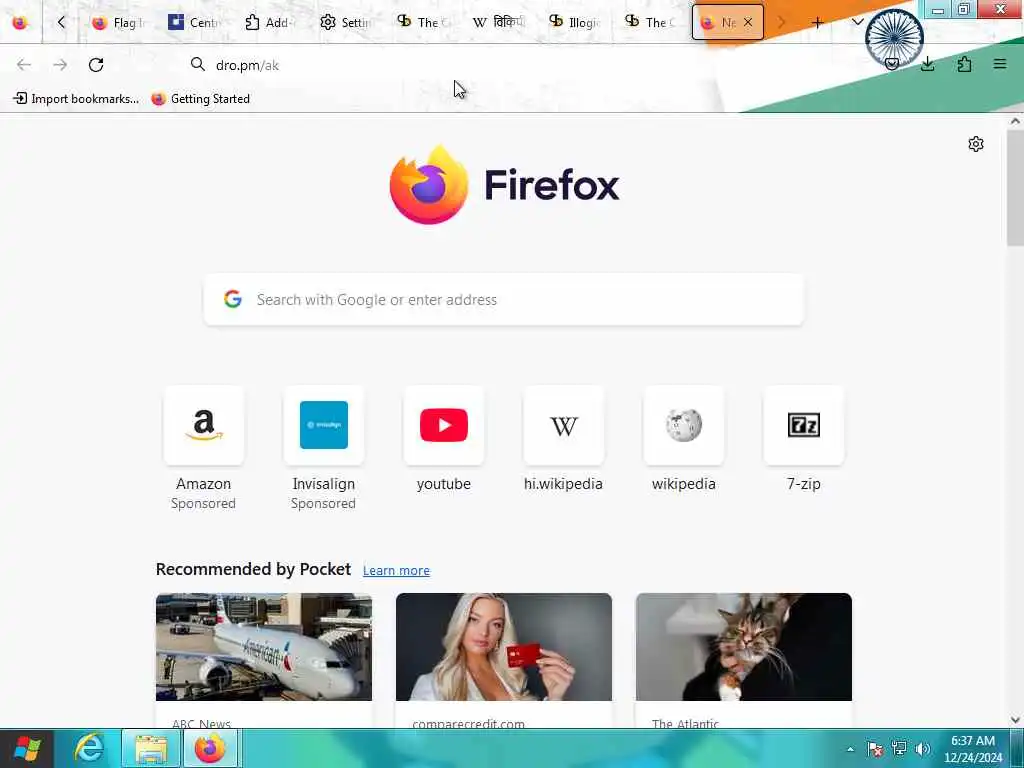Image resolution: width=1024 pixels, height=768 pixels.
Task: Click the Firefox View icon in tab strip
Action: pyautogui.click(x=20, y=22)
